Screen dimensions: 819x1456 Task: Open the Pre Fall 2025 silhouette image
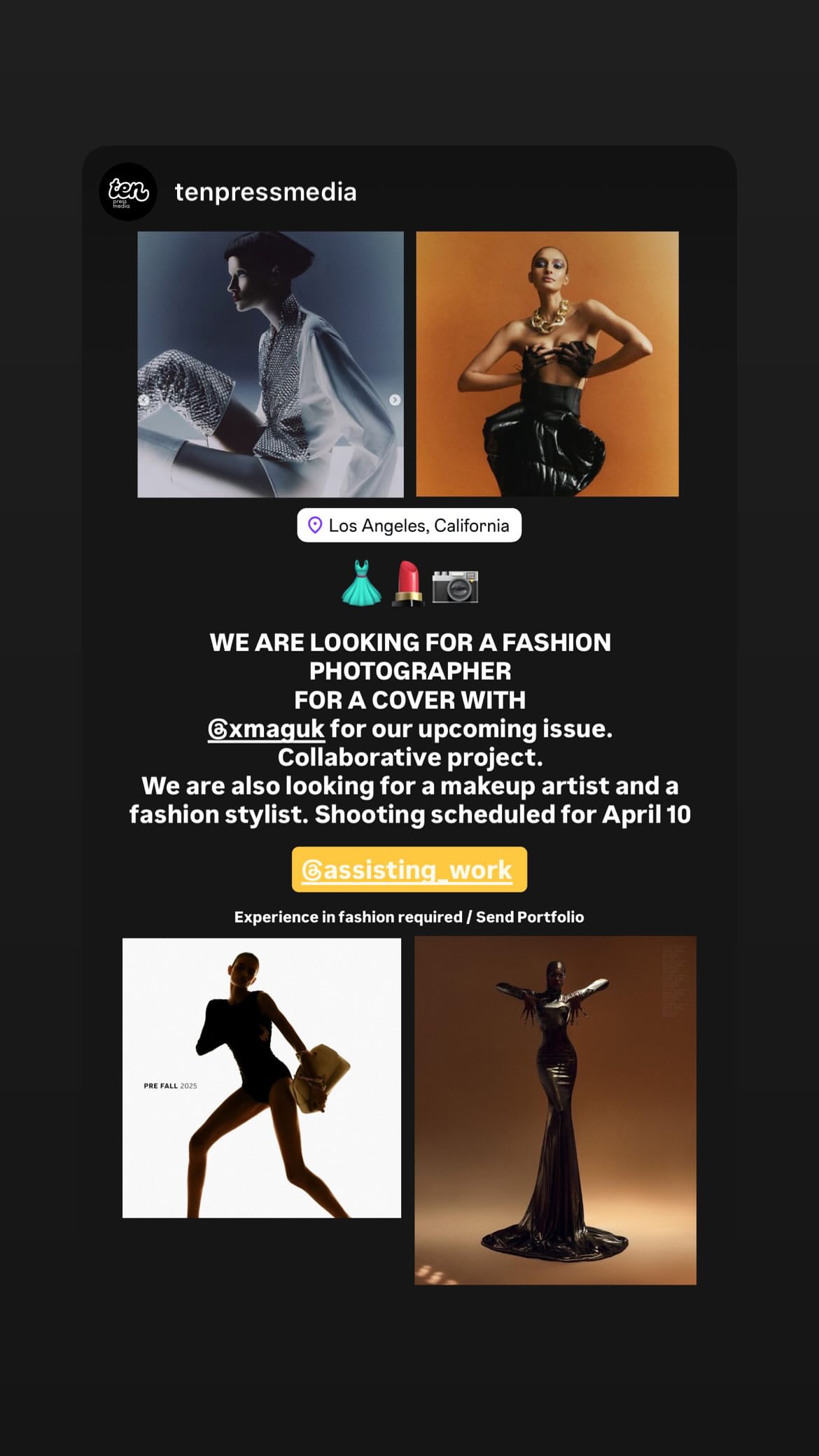click(262, 1078)
